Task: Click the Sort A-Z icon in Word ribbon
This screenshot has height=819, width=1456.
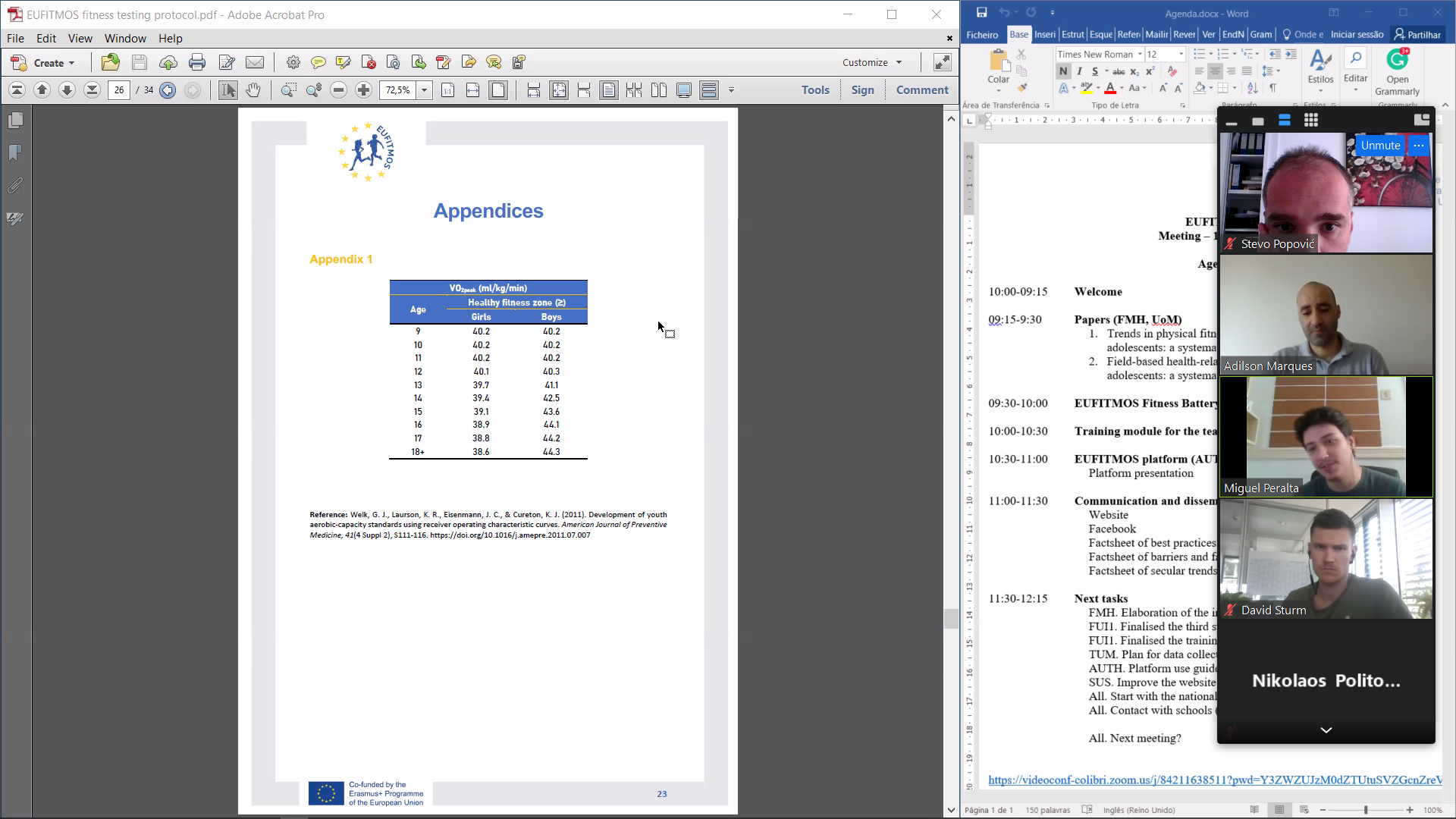Action: point(1252,89)
